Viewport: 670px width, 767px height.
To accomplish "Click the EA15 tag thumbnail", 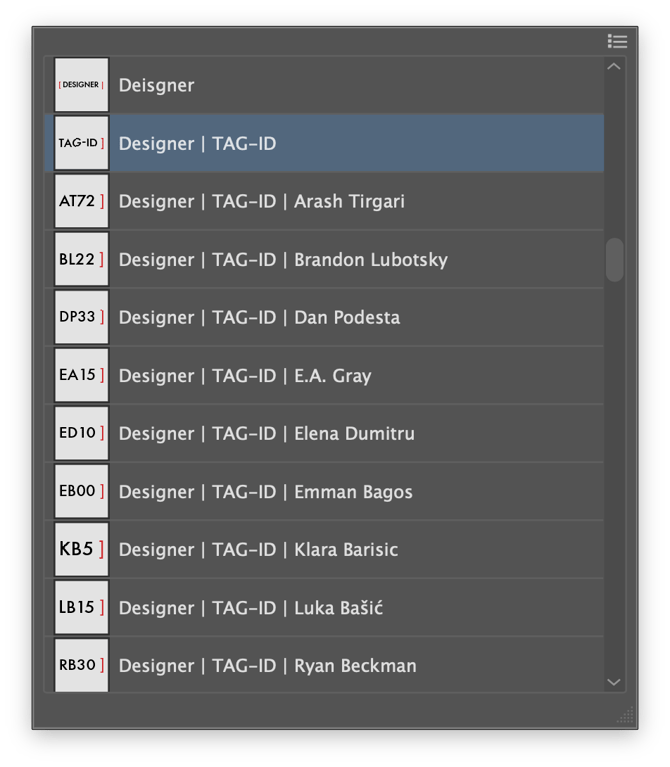I will [x=81, y=375].
